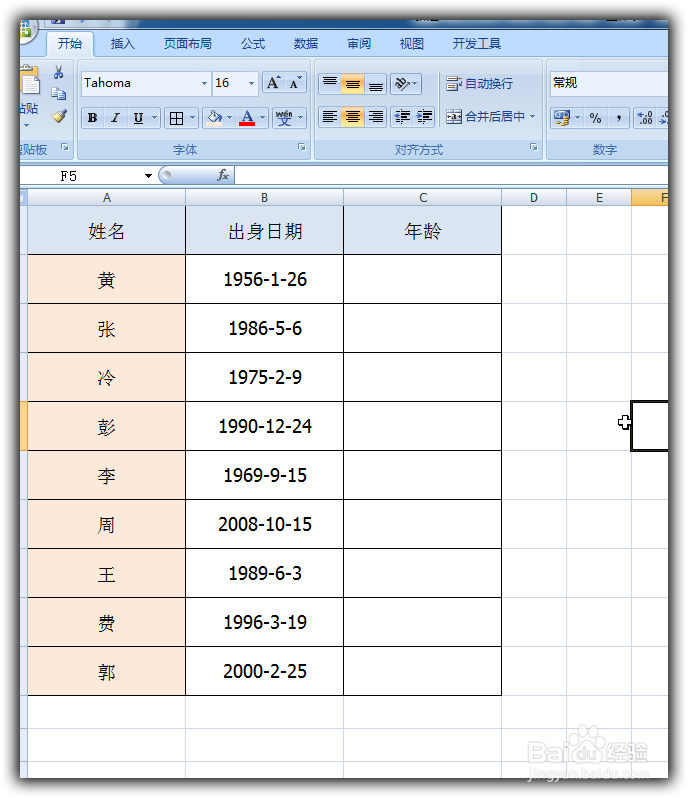Image resolution: width=688 pixels, height=798 pixels.
Task: Increase font size with large A button
Action: 274,82
